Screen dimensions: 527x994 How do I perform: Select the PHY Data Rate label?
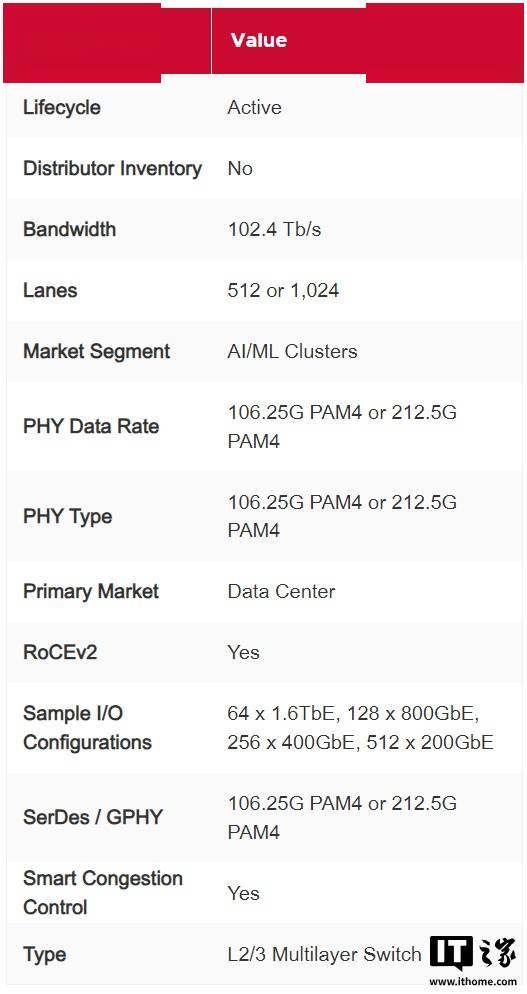click(x=91, y=426)
